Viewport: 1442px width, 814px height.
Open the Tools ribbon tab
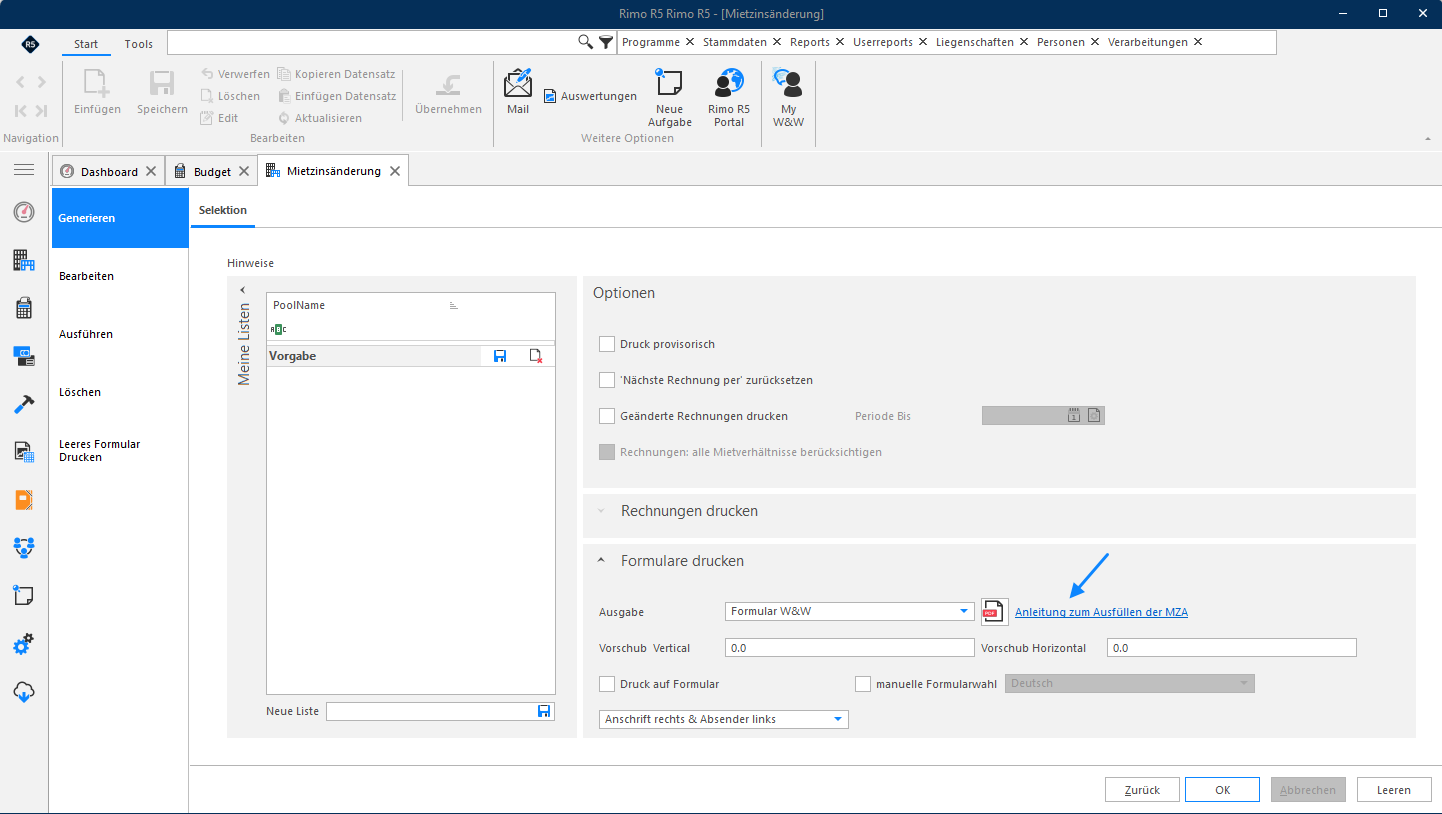point(139,44)
